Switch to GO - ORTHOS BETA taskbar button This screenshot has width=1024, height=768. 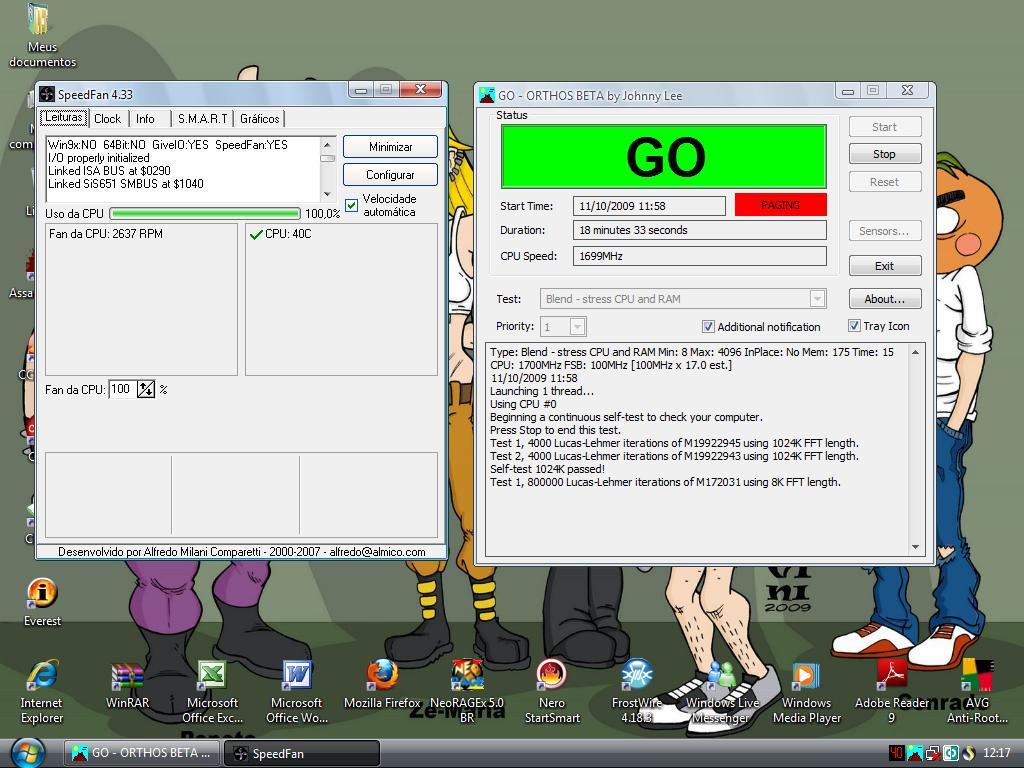point(143,753)
